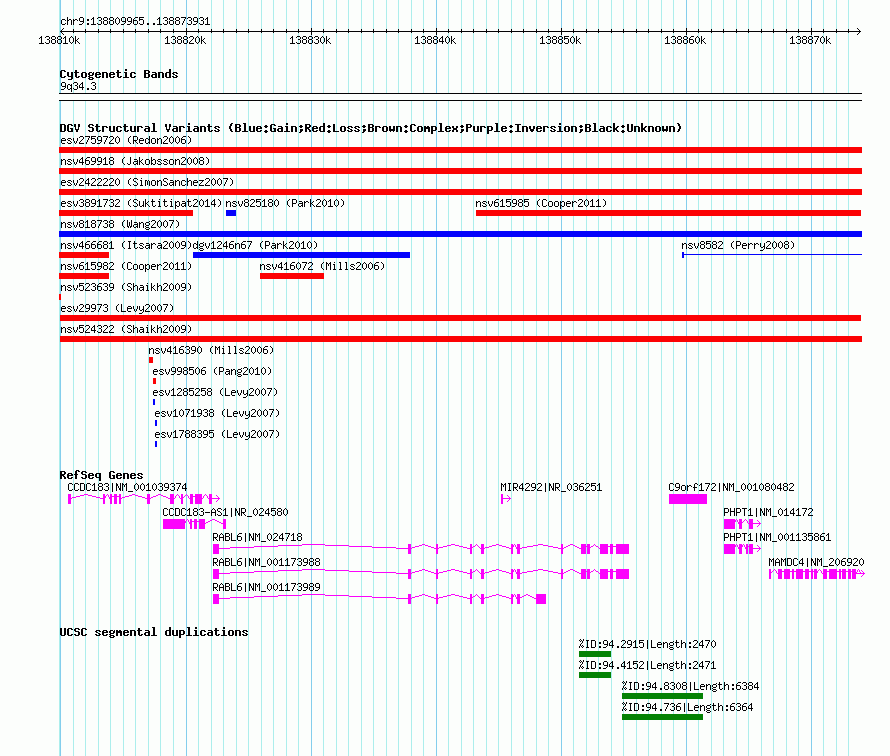Select the 138820k ruler tick label
Viewport: 890px width, 756px height.
(185, 40)
